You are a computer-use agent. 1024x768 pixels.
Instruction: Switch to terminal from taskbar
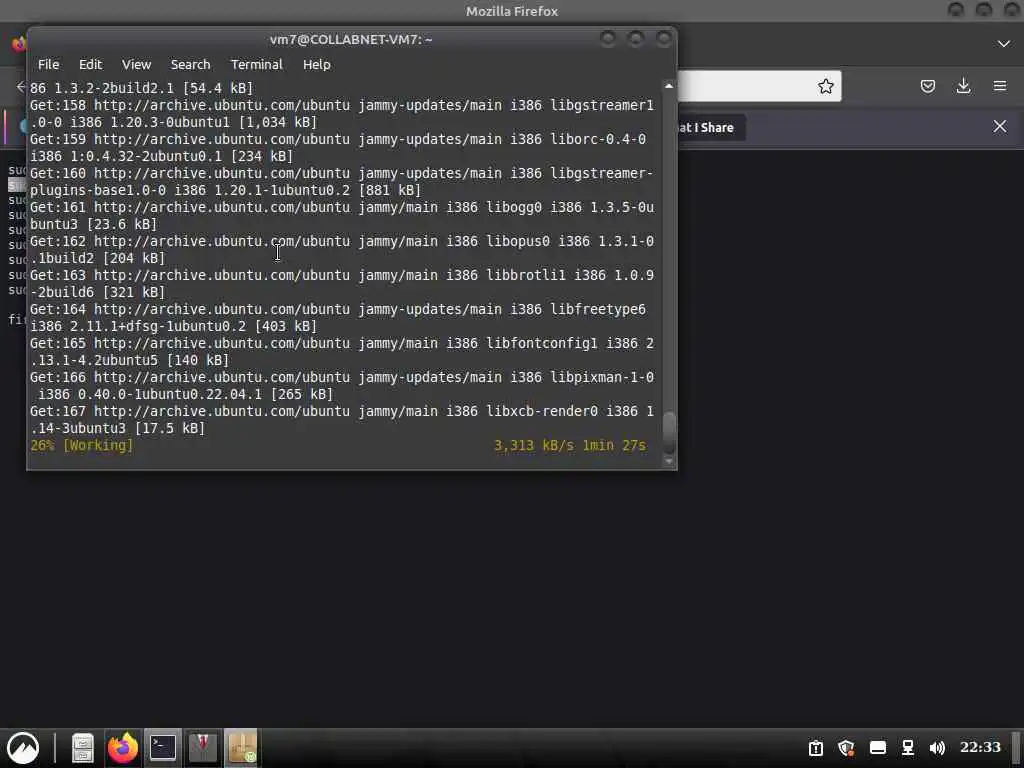[163, 748]
